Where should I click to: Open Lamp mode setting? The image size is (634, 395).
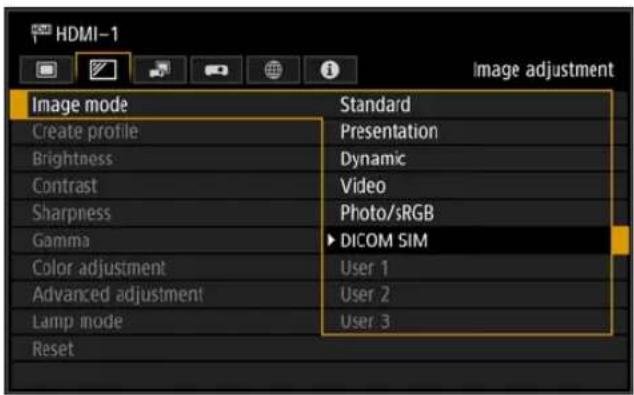click(x=166, y=322)
